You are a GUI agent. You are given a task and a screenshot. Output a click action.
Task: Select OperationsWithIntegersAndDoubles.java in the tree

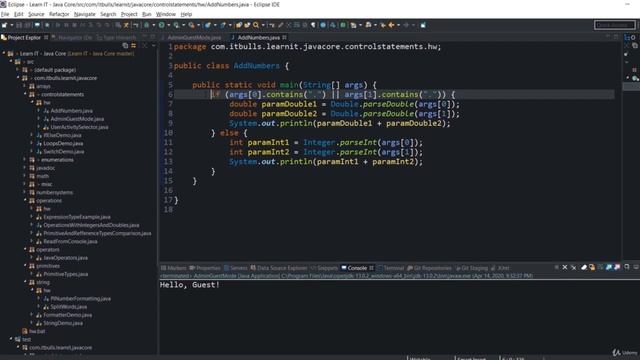91,225
